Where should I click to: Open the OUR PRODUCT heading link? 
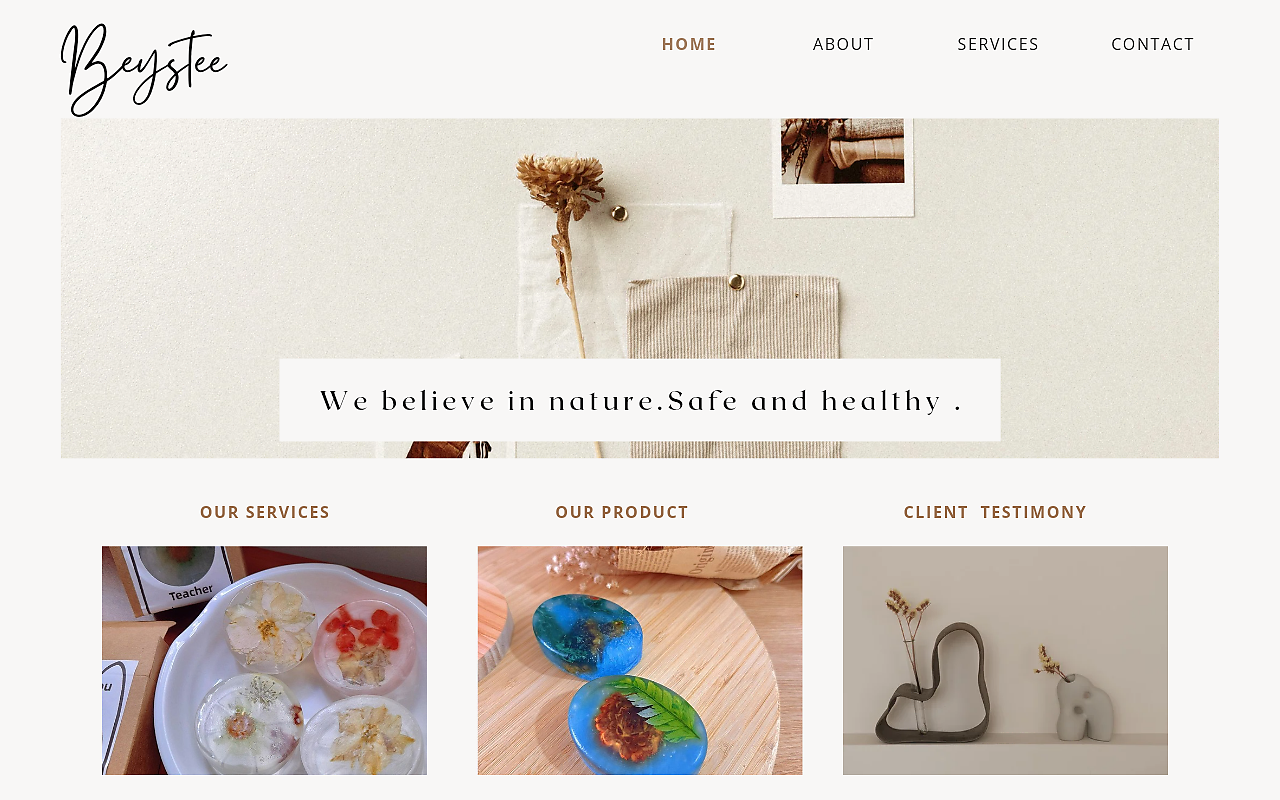pyautogui.click(x=622, y=512)
